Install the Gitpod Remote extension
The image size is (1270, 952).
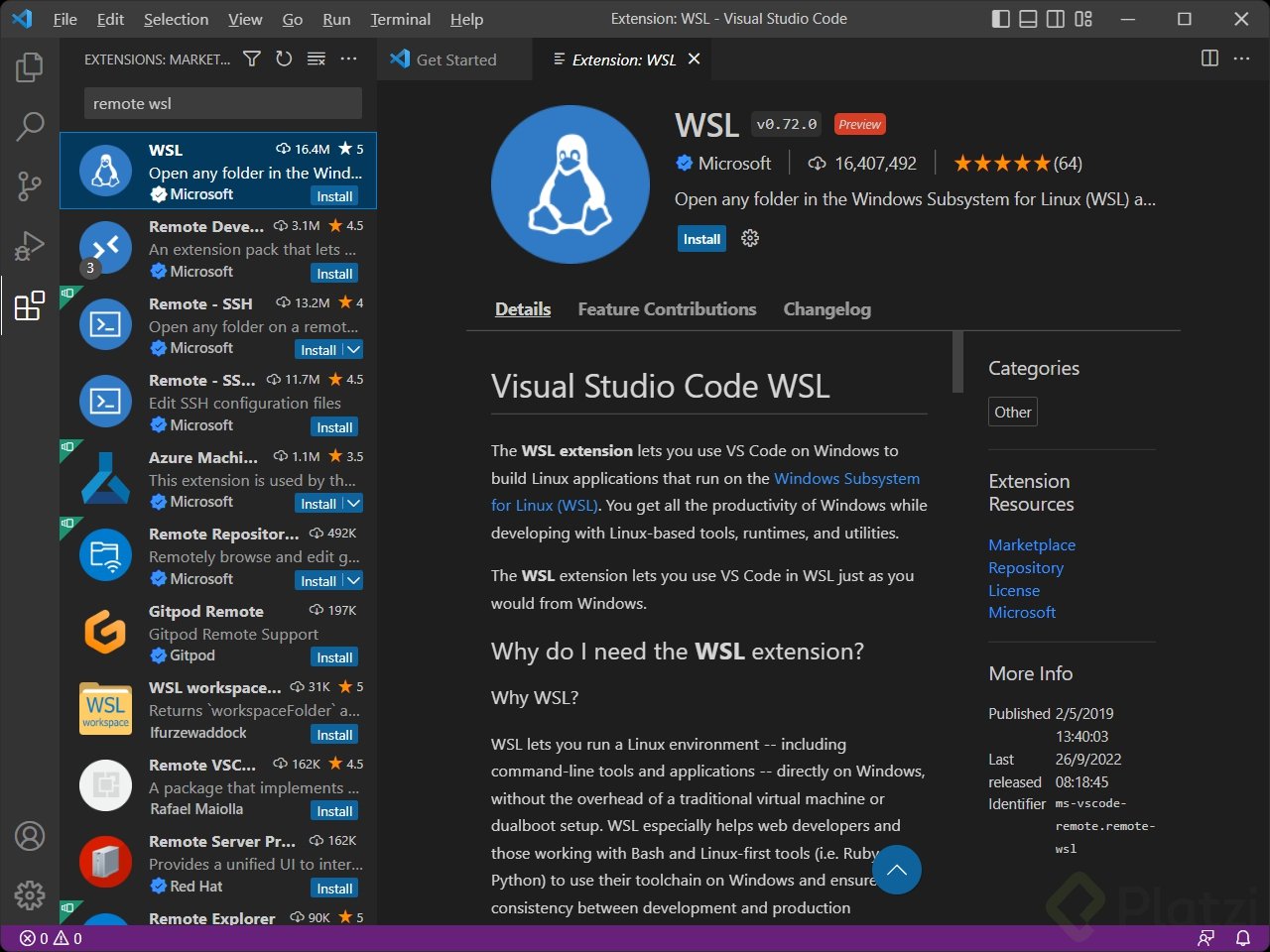[x=334, y=657]
